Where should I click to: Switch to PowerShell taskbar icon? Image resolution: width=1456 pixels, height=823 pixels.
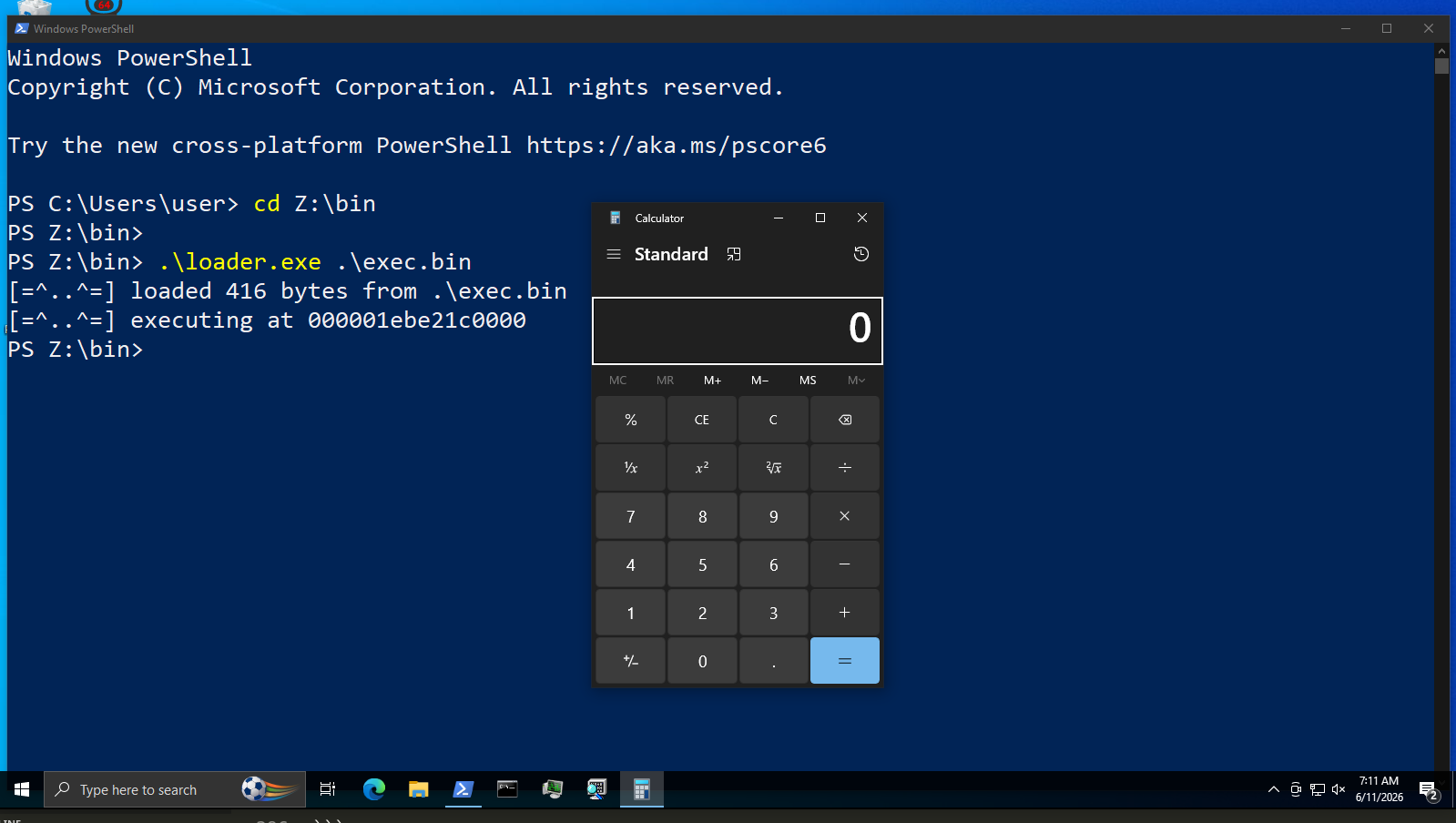tap(463, 789)
